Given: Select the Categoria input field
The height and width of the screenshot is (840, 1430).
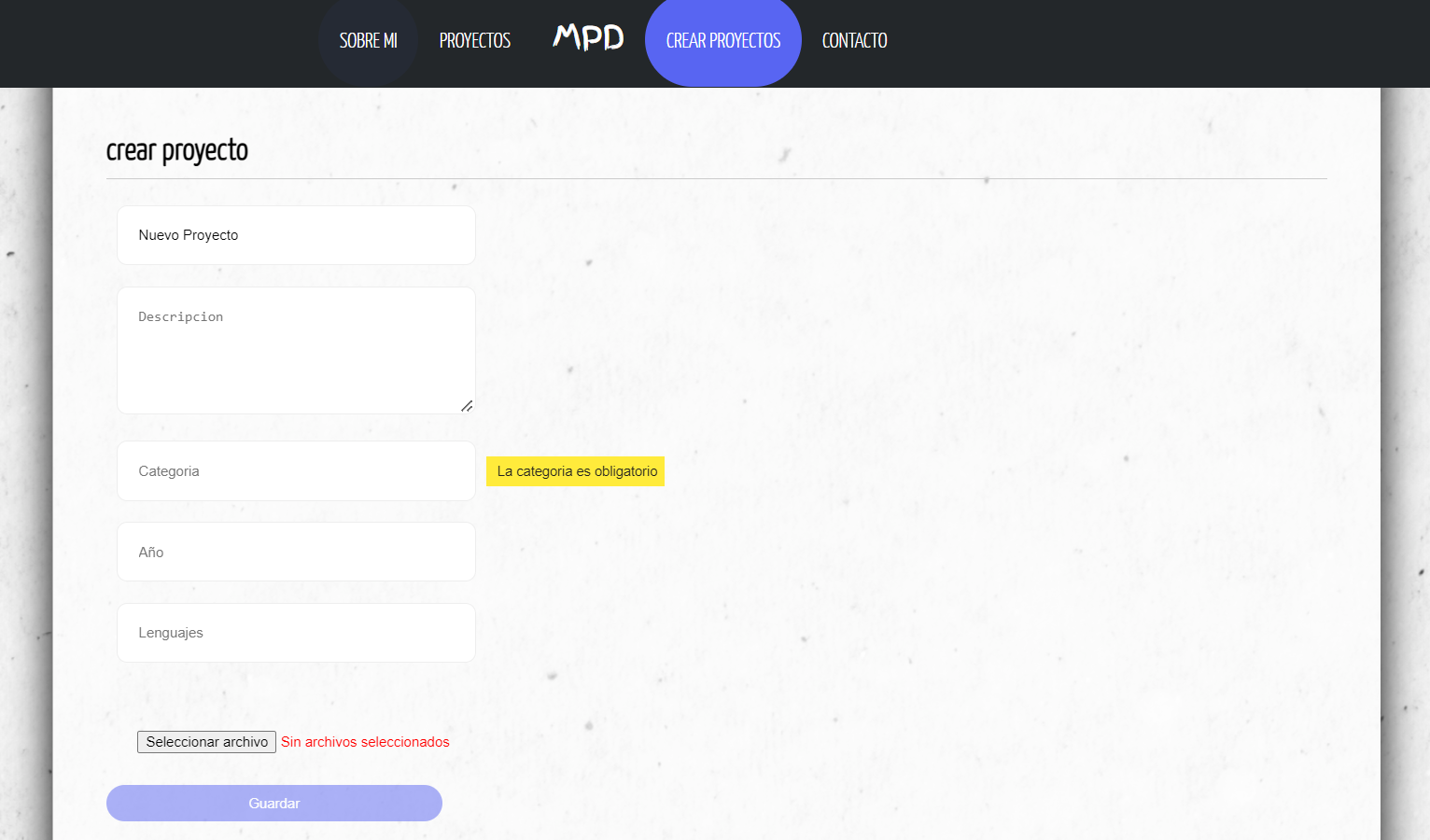Looking at the screenshot, I should [x=295, y=470].
